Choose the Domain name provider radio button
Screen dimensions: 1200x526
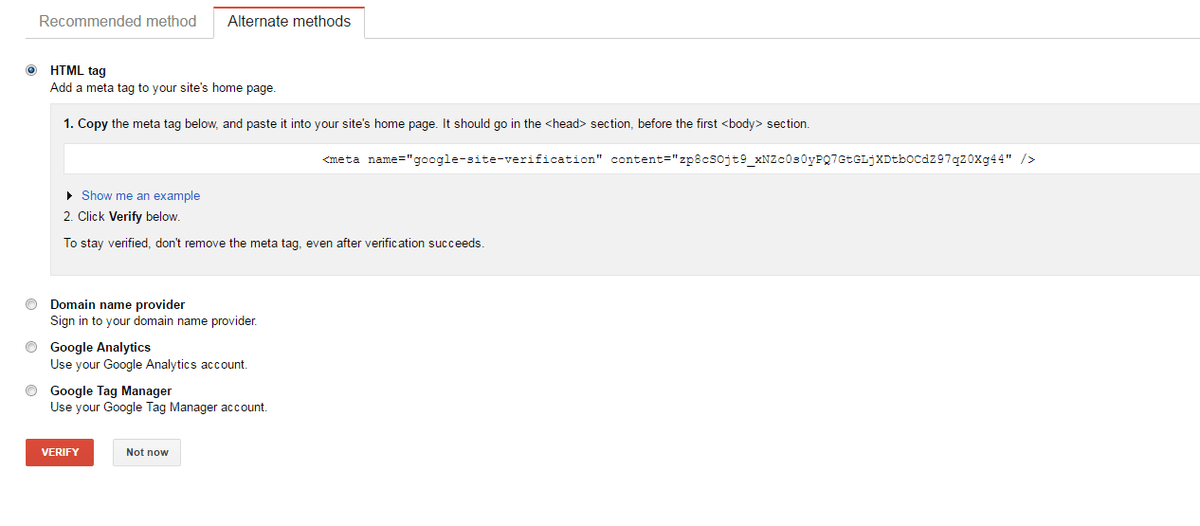[32, 305]
